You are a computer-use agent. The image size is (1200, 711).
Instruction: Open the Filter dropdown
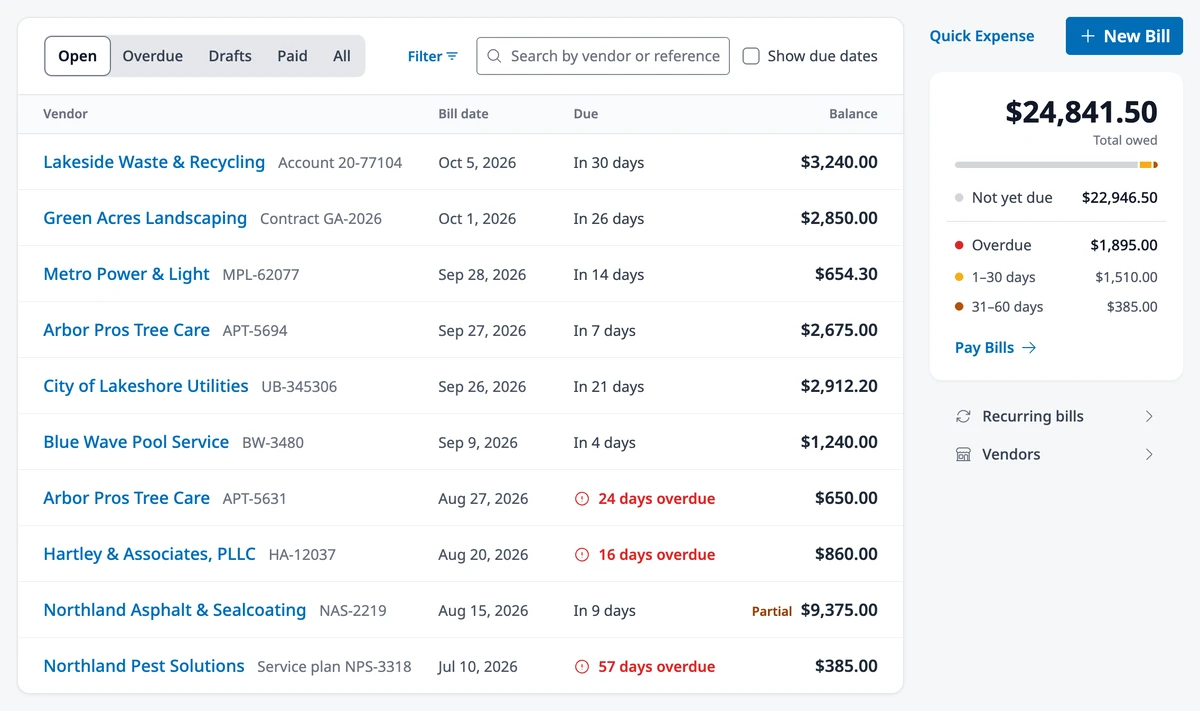pos(433,56)
